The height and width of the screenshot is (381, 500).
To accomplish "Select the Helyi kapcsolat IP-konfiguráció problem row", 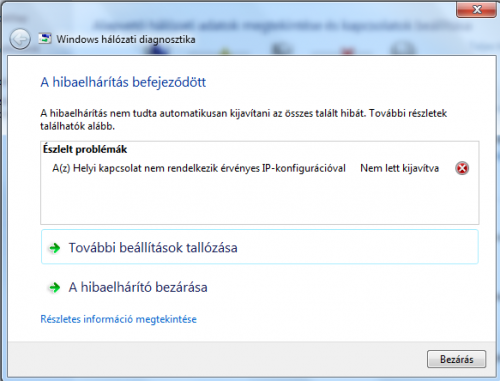I will click(x=260, y=168).
